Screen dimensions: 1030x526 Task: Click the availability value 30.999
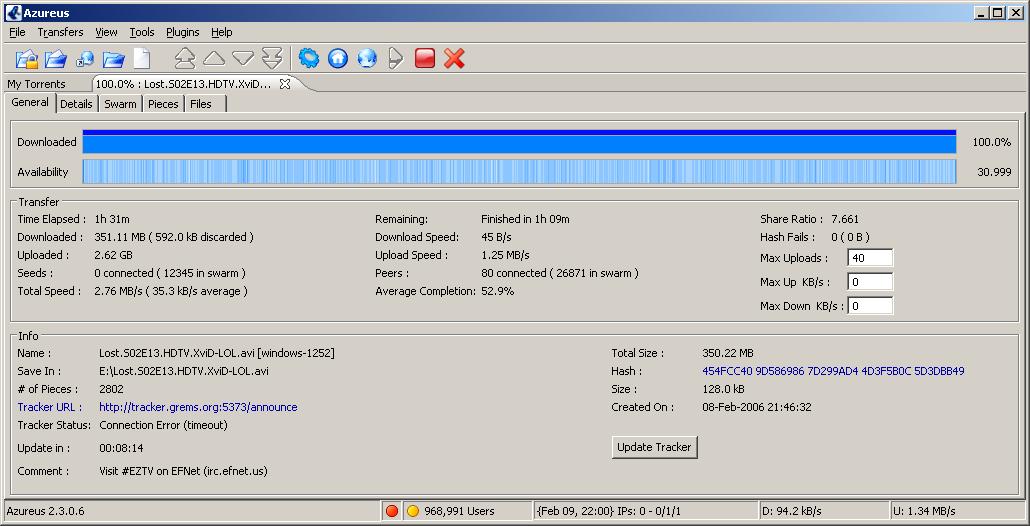[x=995, y=172]
